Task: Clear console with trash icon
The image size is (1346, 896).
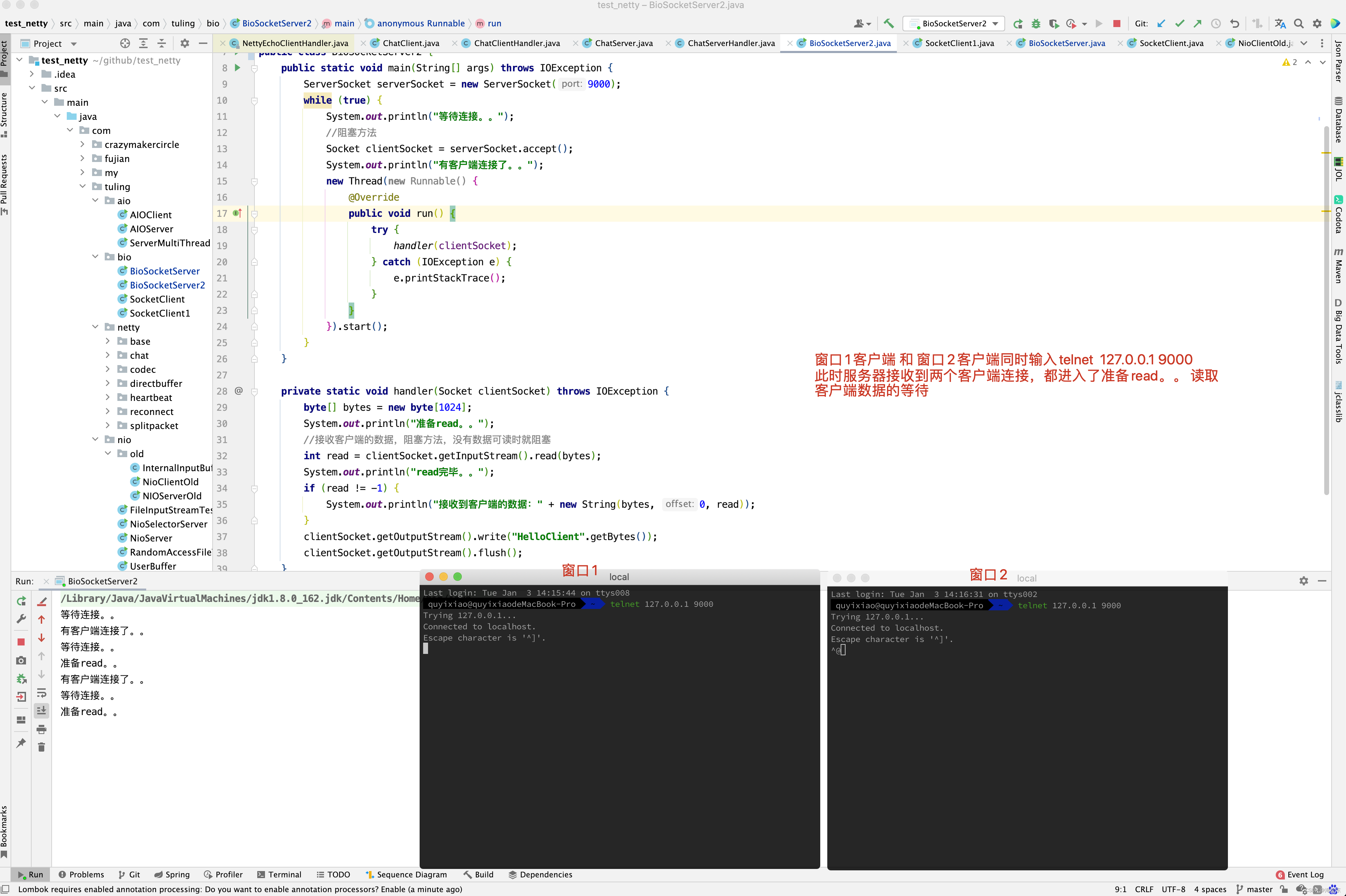Action: pos(41,747)
